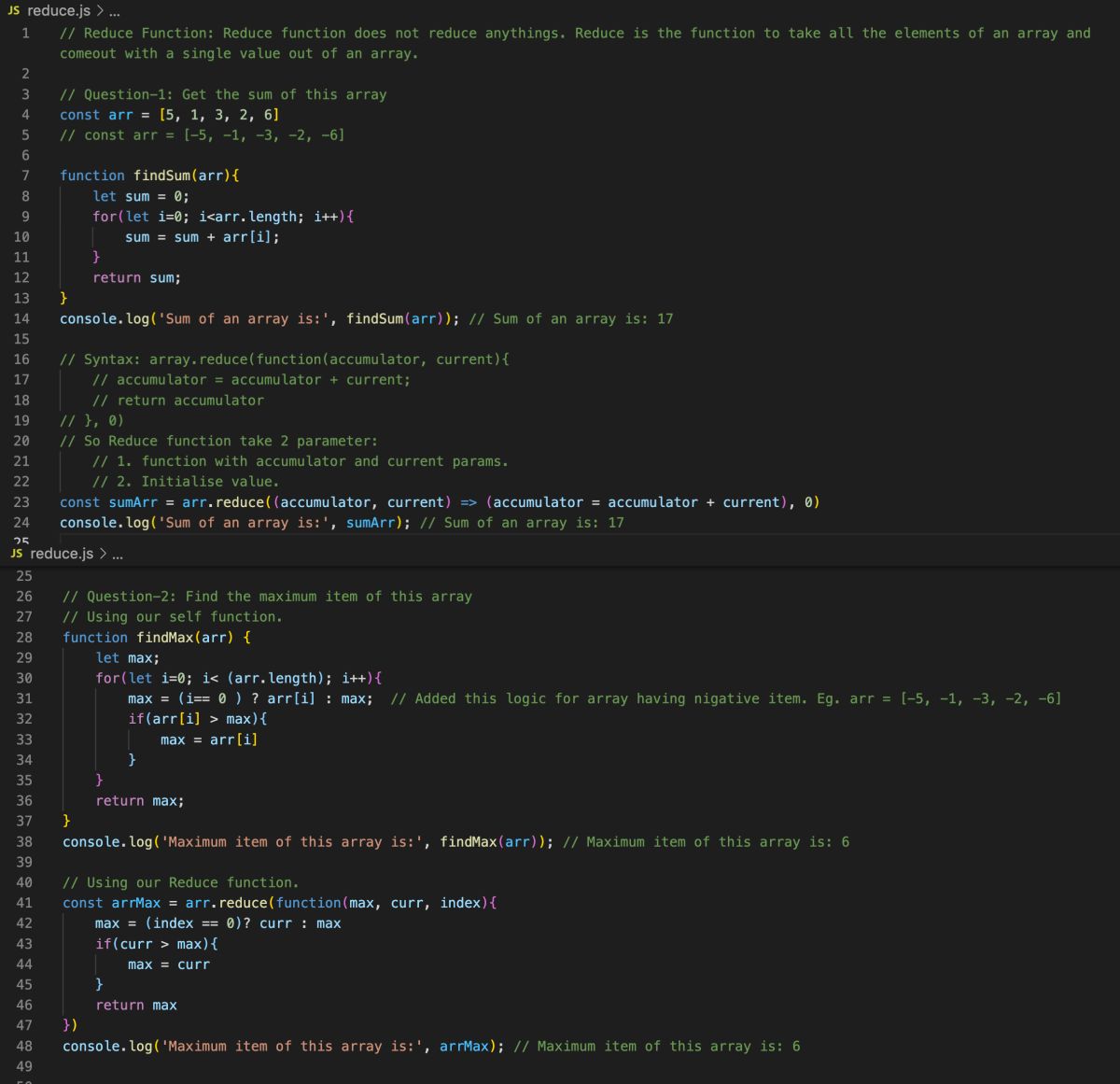Click the 'return max' statement on line 76's neighbor line 46
This screenshot has height=1084, width=1120.
136,1006
